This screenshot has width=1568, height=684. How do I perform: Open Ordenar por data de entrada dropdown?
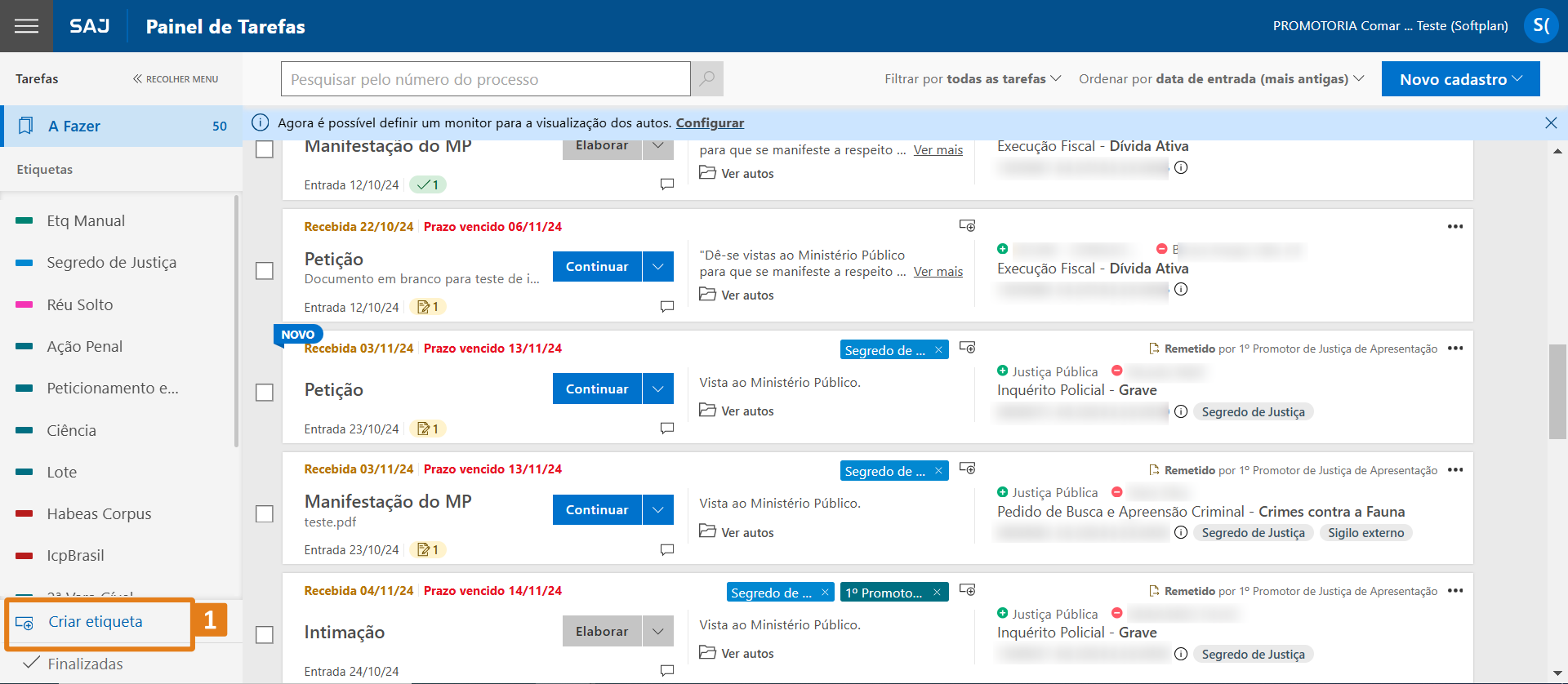pos(1221,79)
